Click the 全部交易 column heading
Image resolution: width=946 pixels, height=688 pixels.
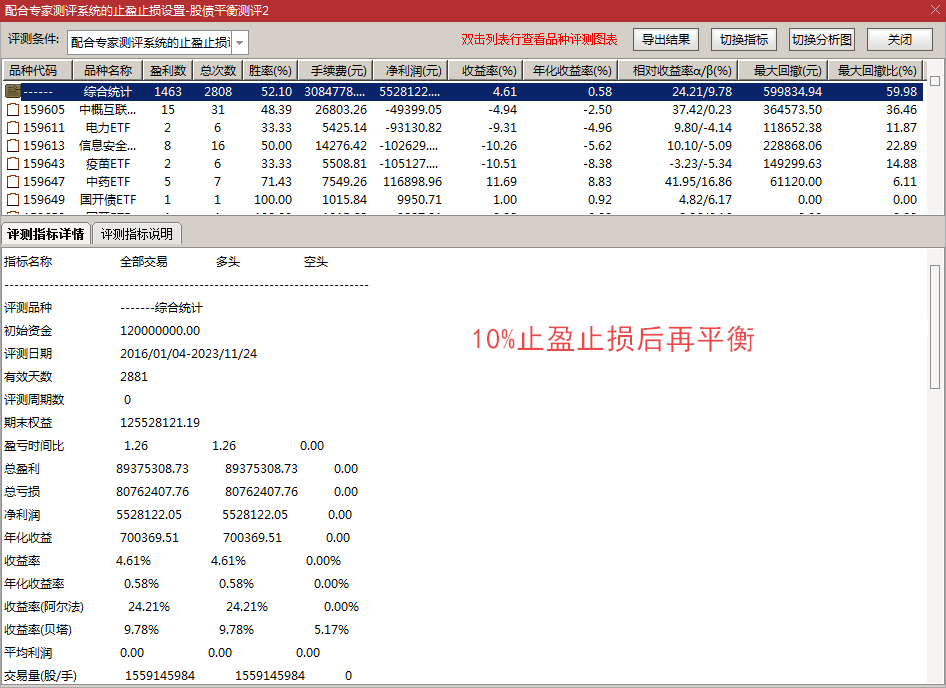point(144,262)
